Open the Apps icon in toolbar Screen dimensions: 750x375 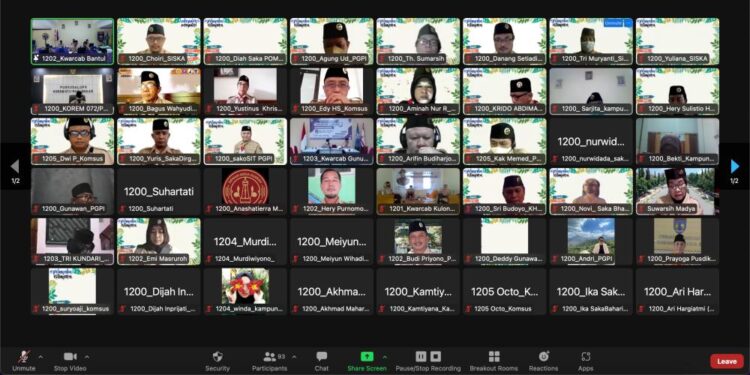click(x=586, y=357)
